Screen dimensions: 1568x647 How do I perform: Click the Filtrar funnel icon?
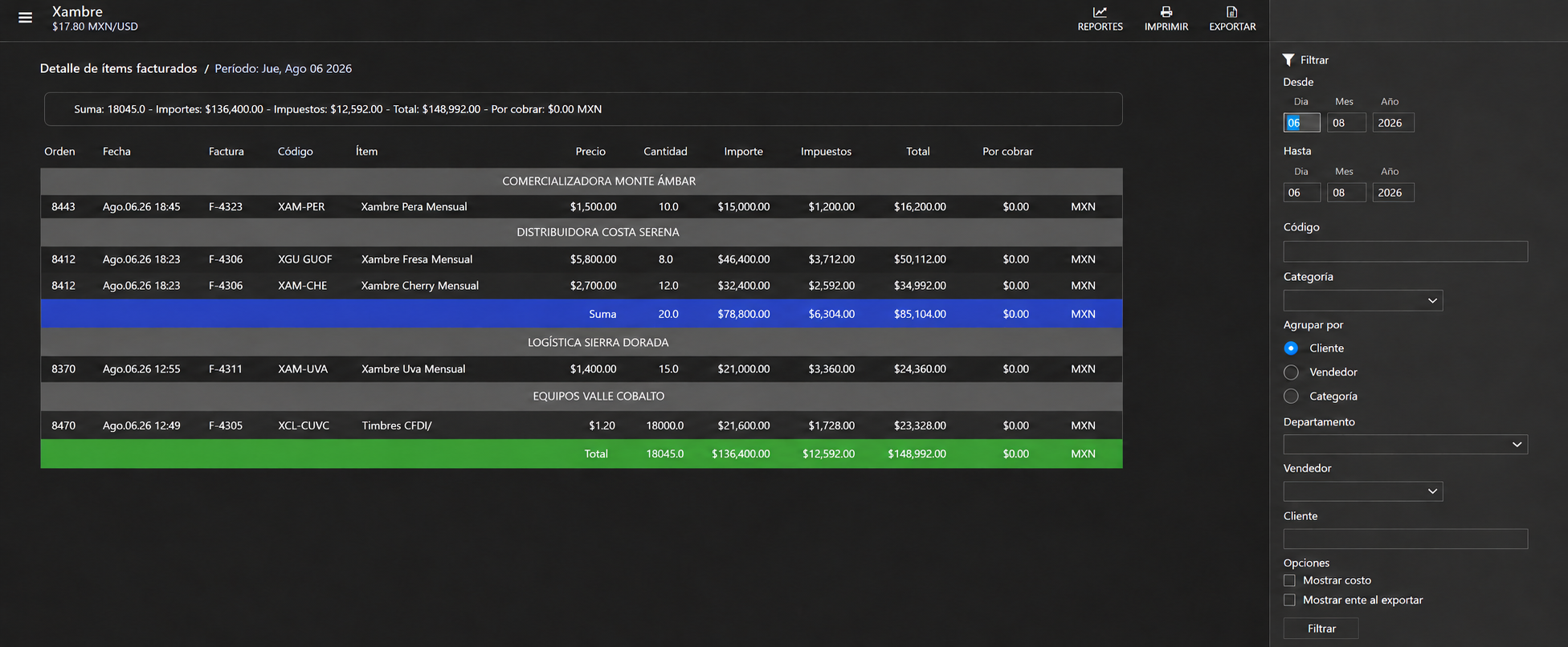[1288, 60]
